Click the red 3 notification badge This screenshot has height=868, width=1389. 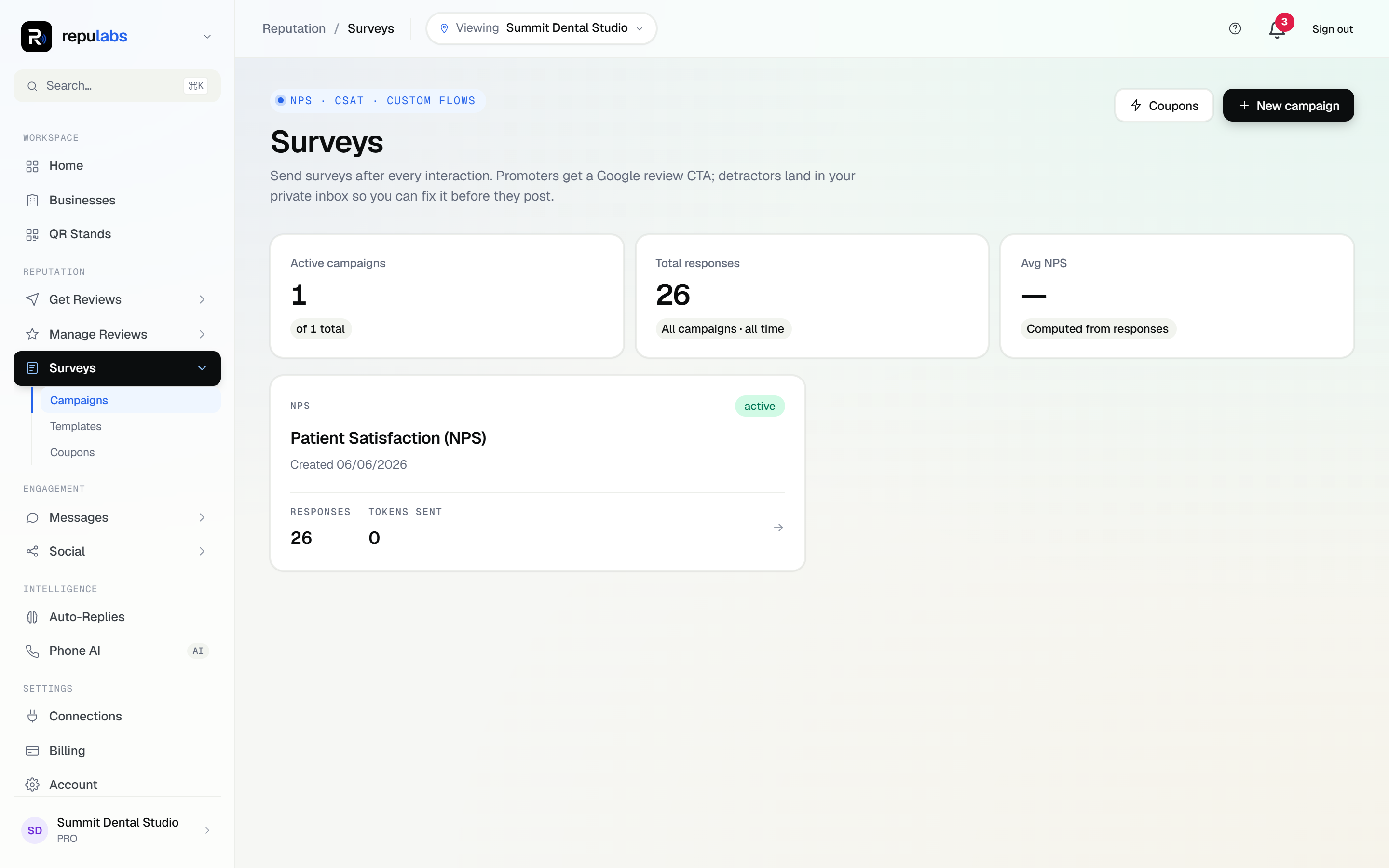pos(1284,22)
